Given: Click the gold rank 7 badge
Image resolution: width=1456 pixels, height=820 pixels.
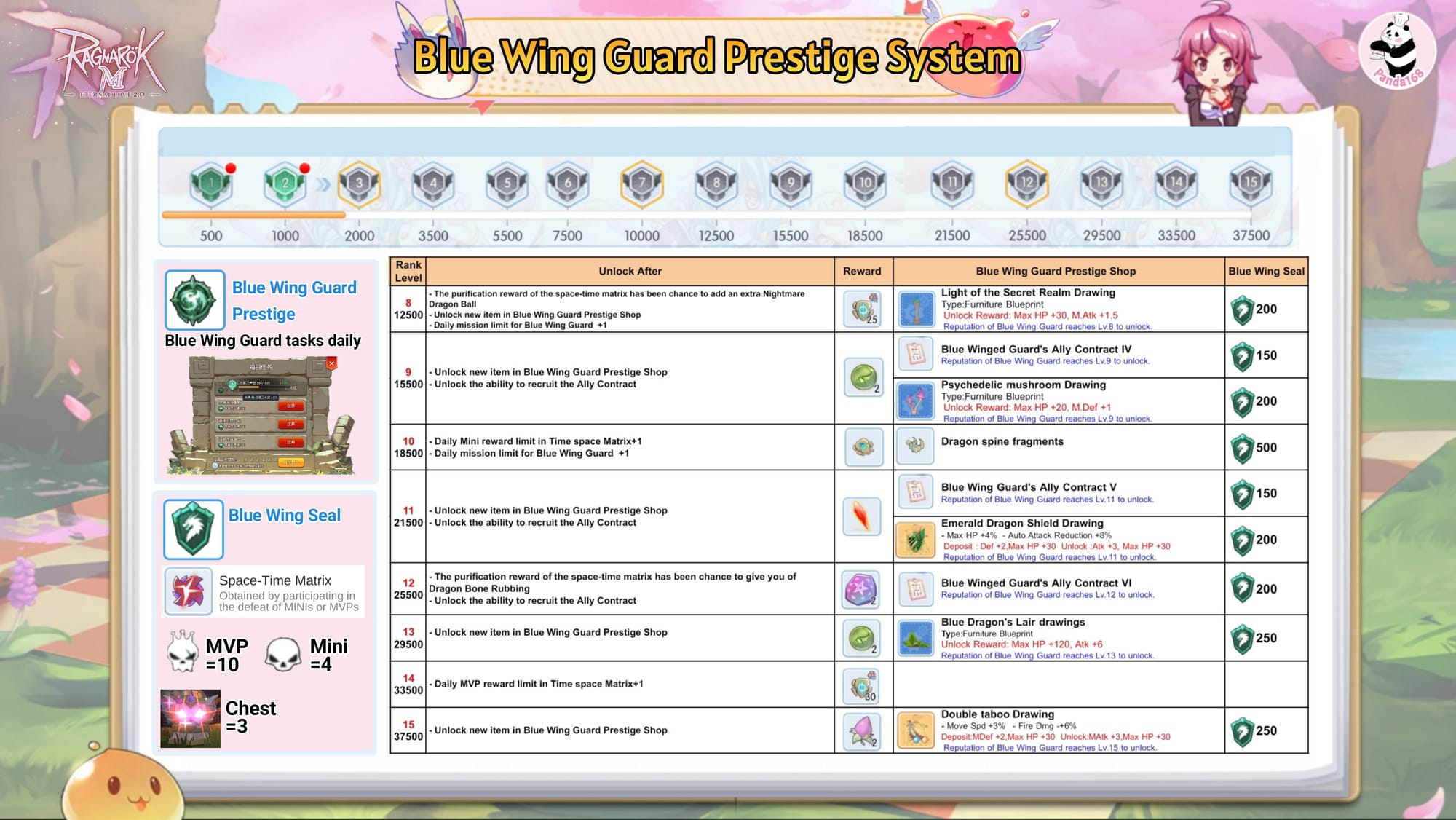Looking at the screenshot, I should coord(641,184).
